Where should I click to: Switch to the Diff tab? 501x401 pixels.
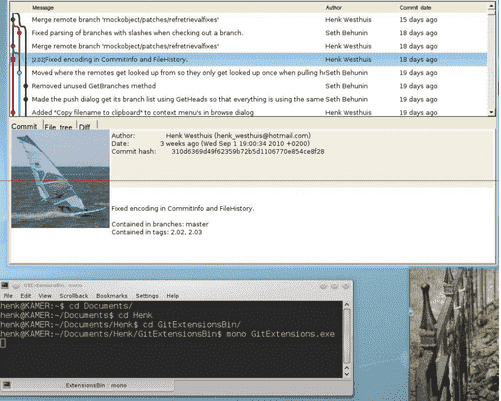click(85, 127)
